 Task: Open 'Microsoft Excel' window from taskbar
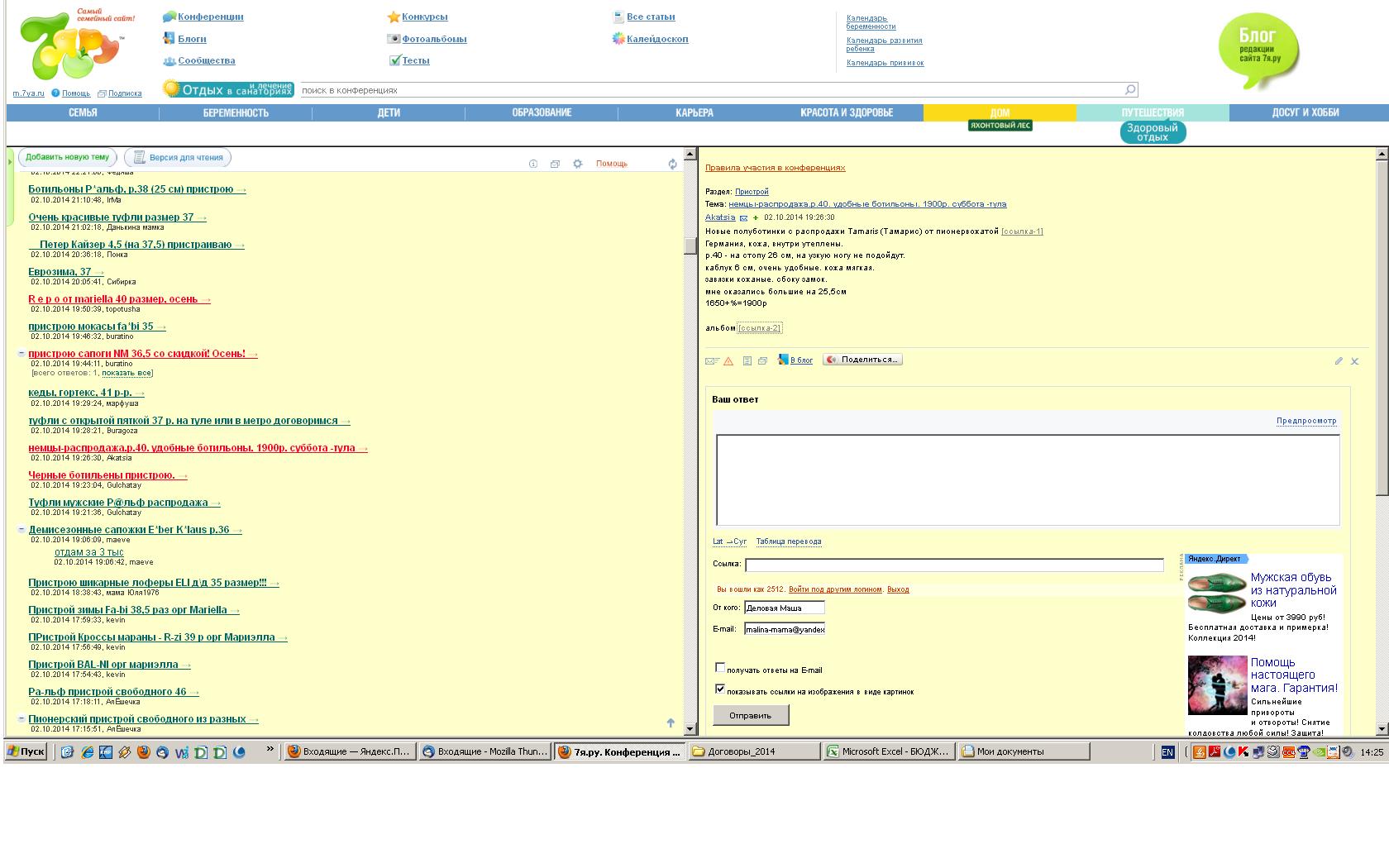(888, 751)
